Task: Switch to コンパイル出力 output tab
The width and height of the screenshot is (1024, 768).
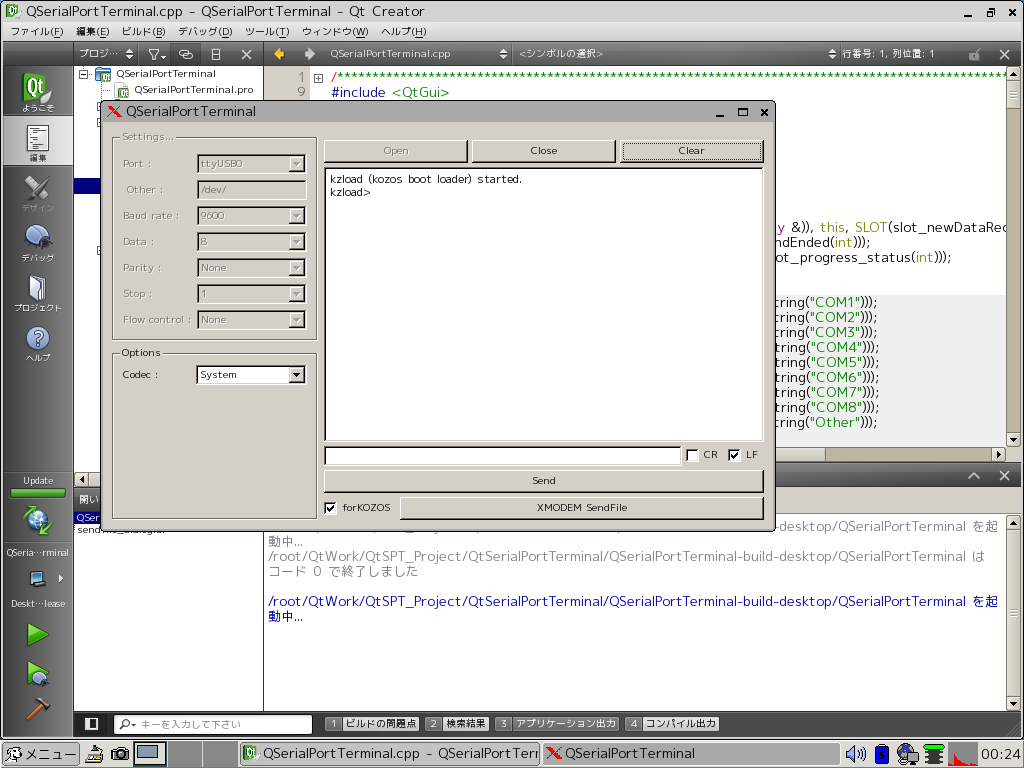Action: [x=672, y=724]
